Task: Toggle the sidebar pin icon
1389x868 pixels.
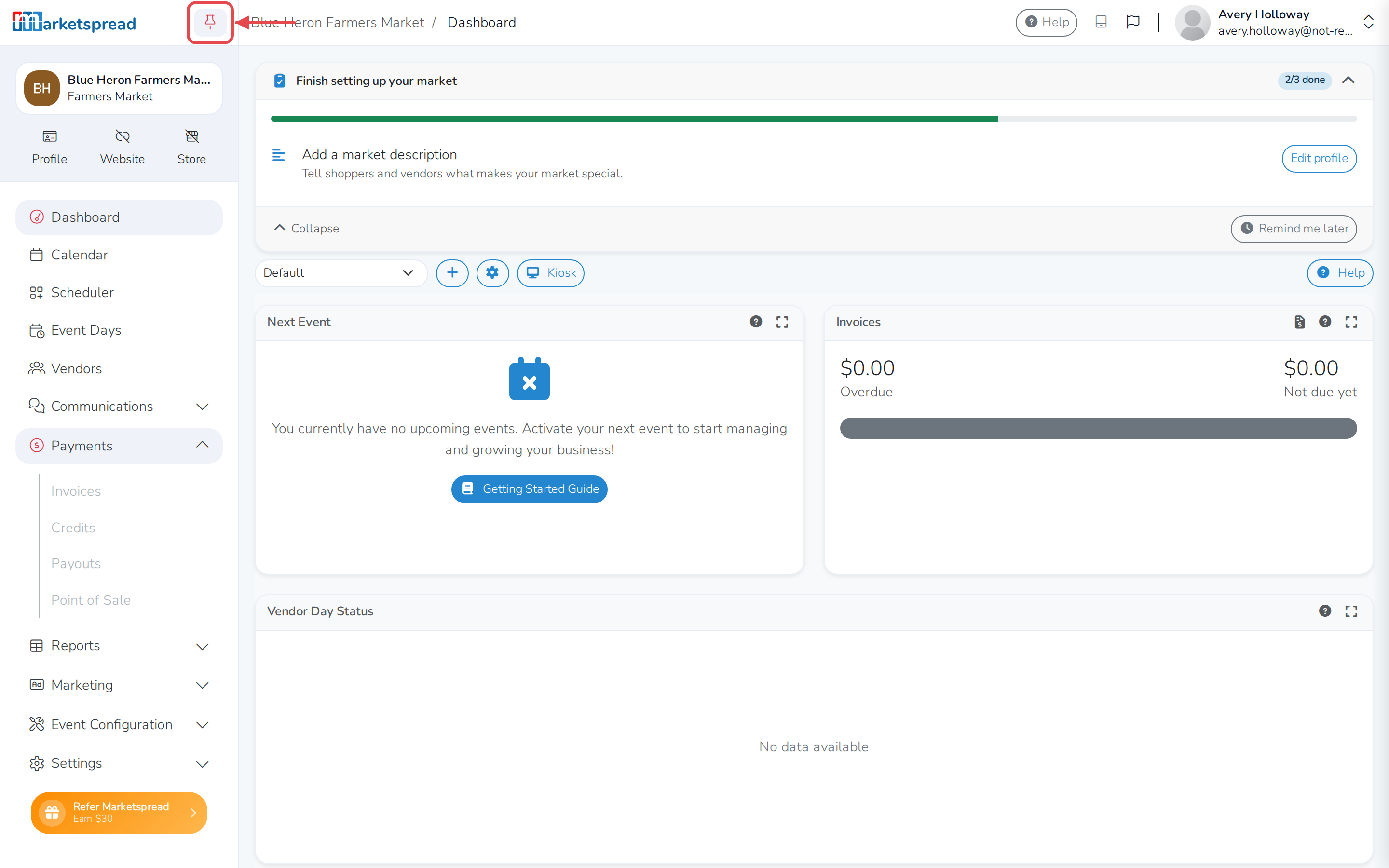Action: coord(210,22)
